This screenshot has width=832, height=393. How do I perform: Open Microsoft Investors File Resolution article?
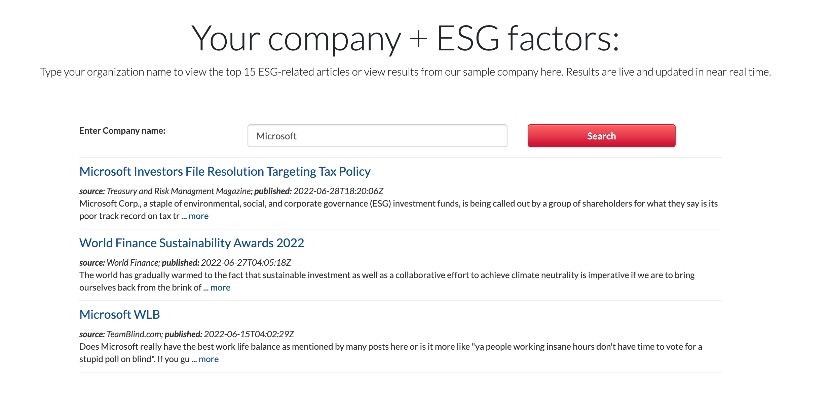tap(225, 172)
